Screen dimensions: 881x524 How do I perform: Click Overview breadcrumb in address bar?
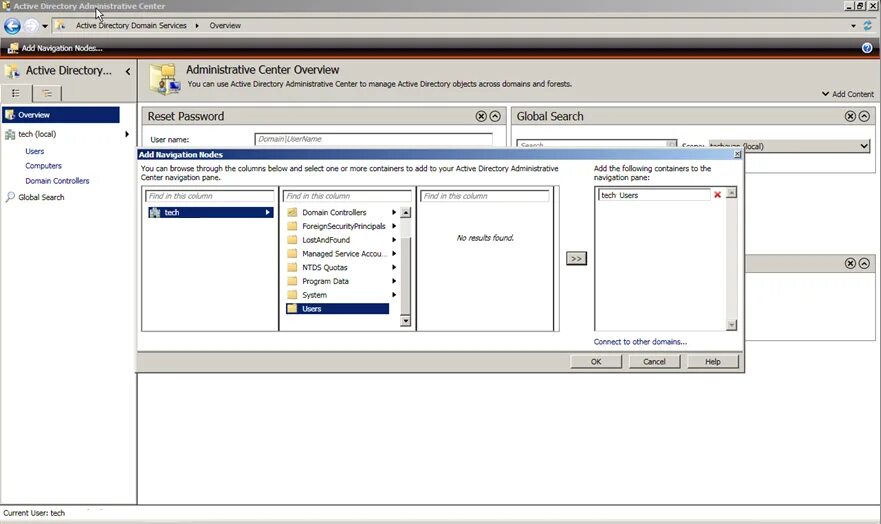pos(225,26)
